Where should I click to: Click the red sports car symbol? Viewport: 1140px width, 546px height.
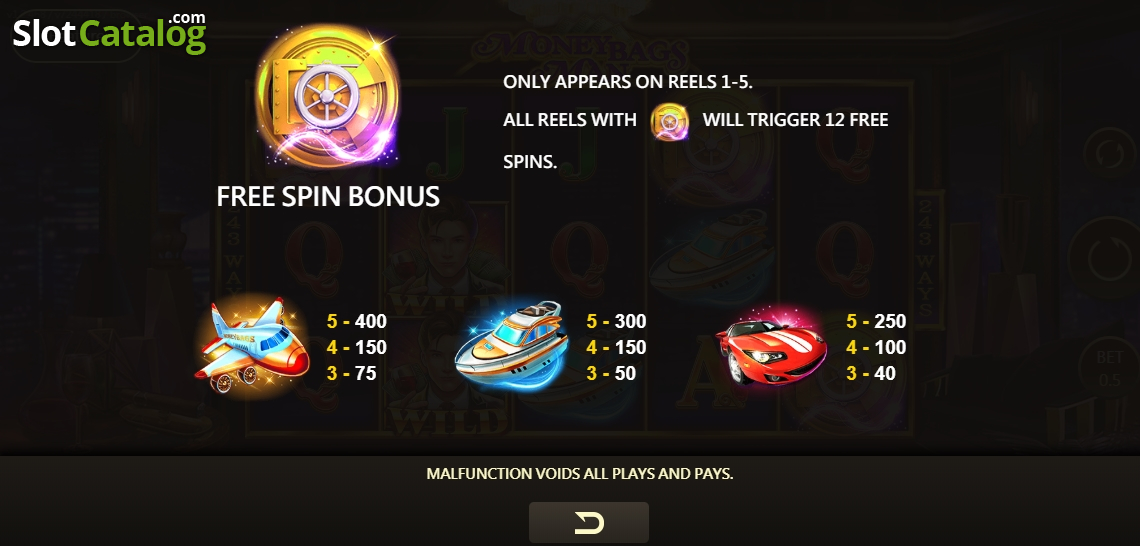(x=771, y=348)
